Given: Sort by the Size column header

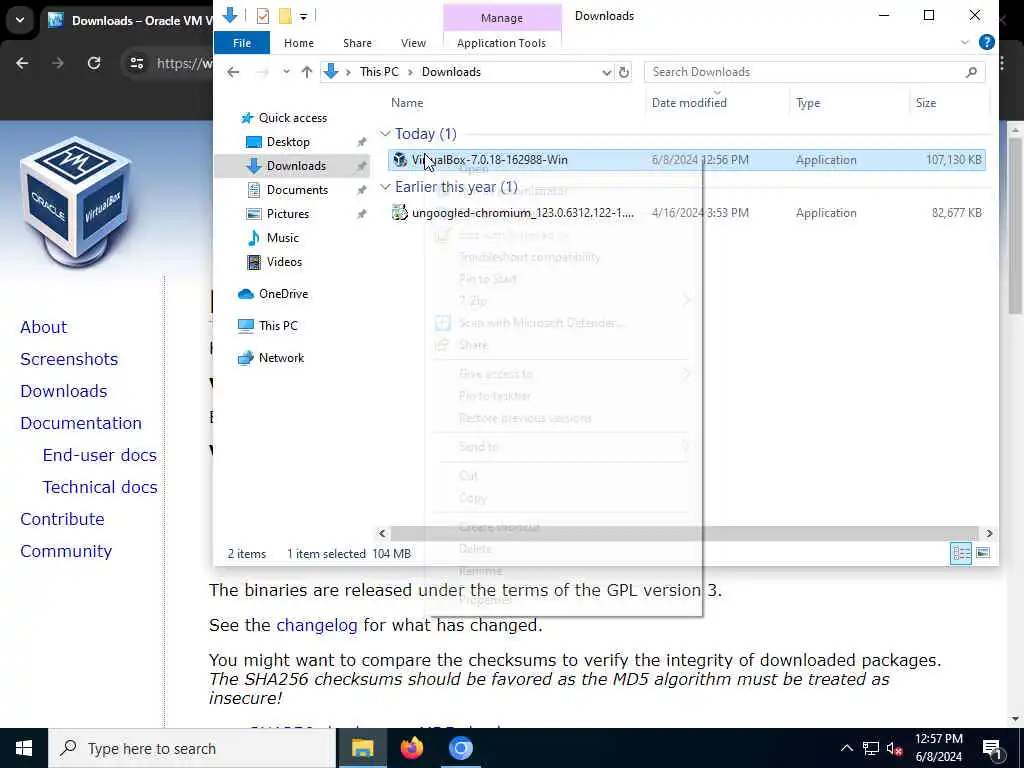Looking at the screenshot, I should 925,103.
